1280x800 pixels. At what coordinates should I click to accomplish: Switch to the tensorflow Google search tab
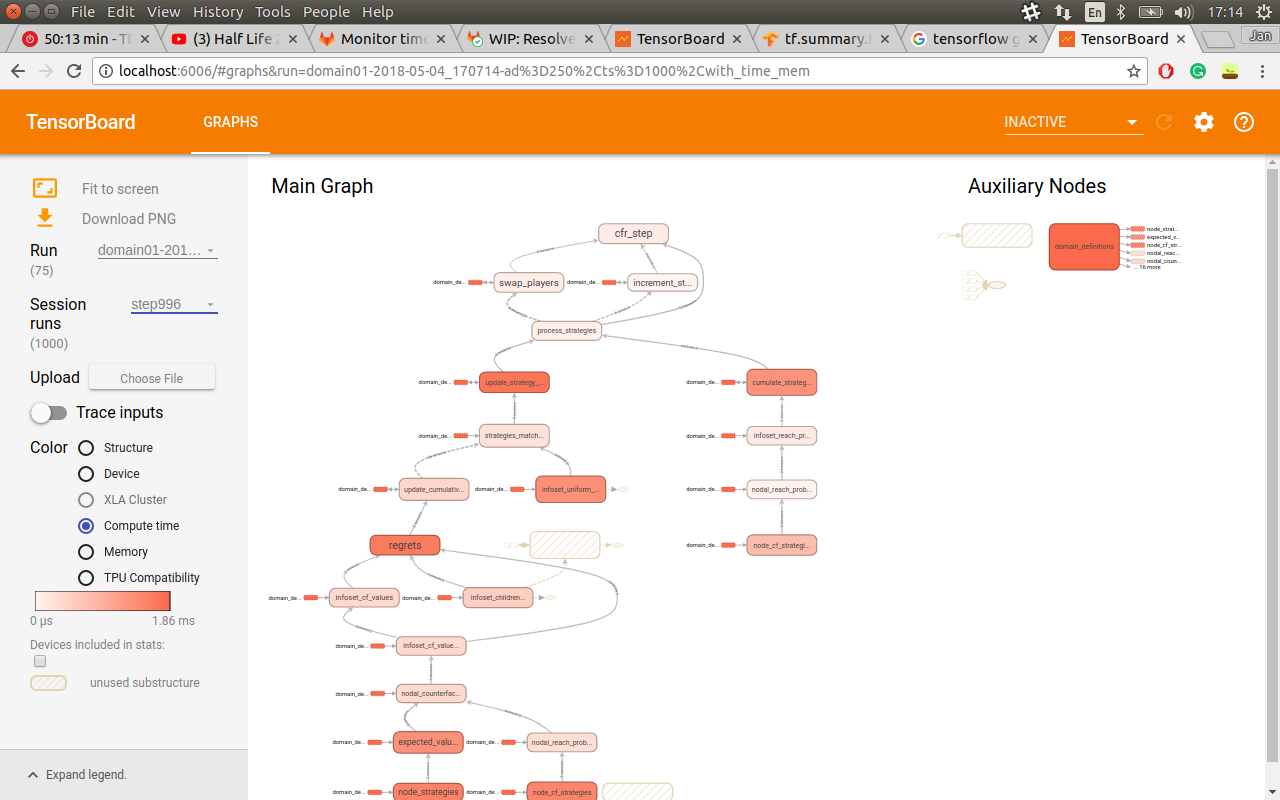point(976,39)
